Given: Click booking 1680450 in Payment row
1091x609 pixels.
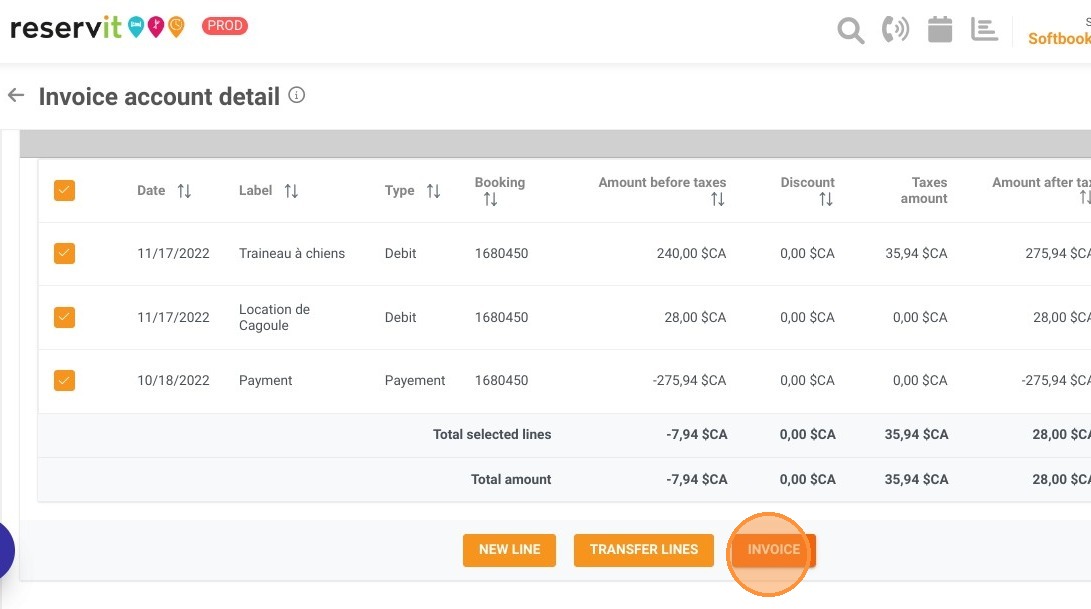Looking at the screenshot, I should (501, 381).
